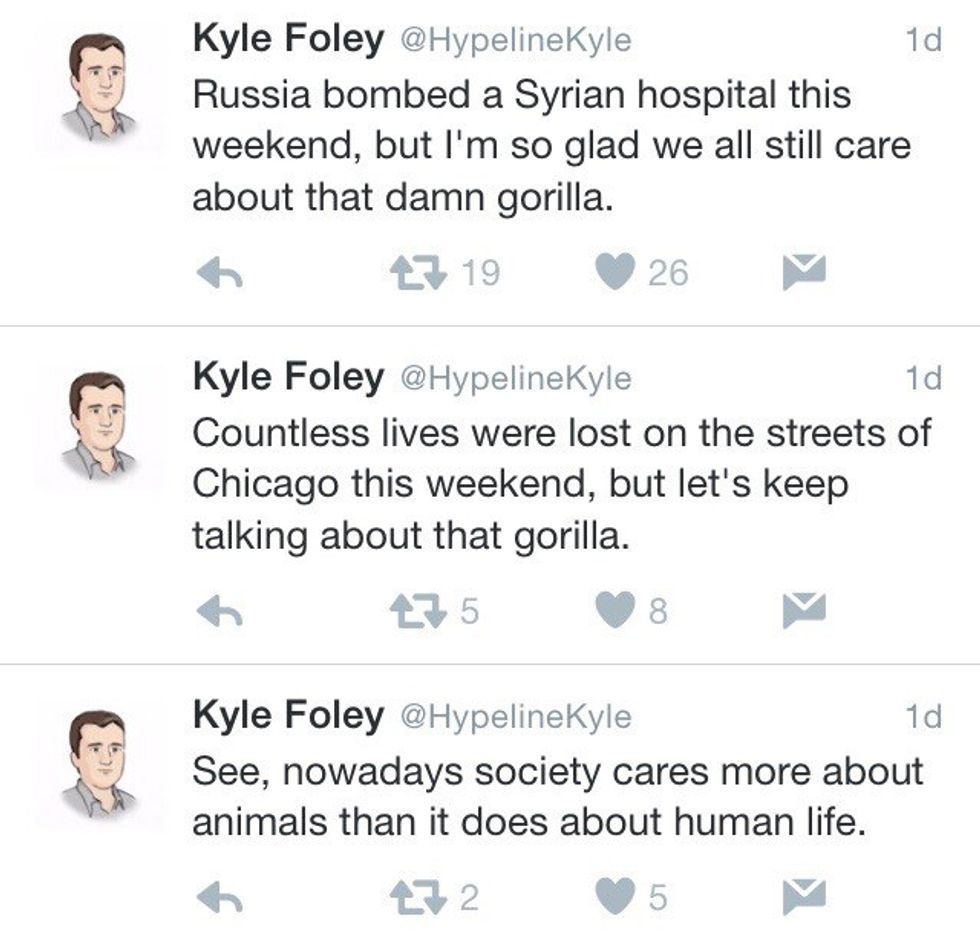The width and height of the screenshot is (980, 936).
Task: Click the 1d timestamp on the first tweet
Action: tap(922, 41)
